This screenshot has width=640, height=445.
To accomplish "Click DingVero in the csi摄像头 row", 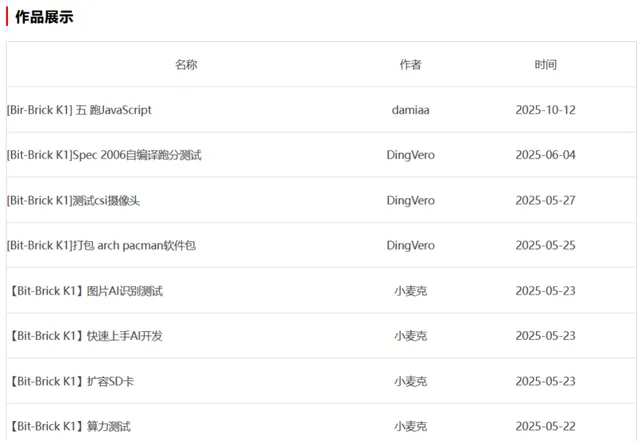I will (410, 200).
